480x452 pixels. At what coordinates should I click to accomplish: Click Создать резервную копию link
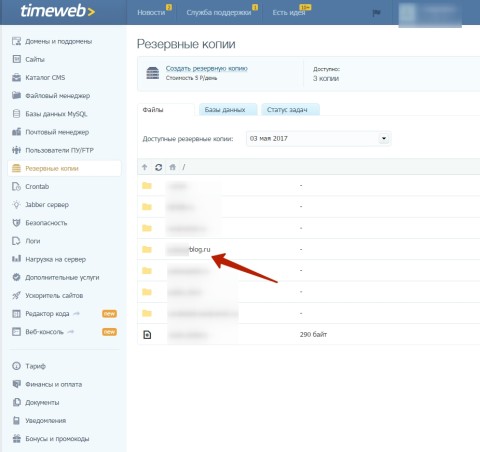[x=207, y=68]
